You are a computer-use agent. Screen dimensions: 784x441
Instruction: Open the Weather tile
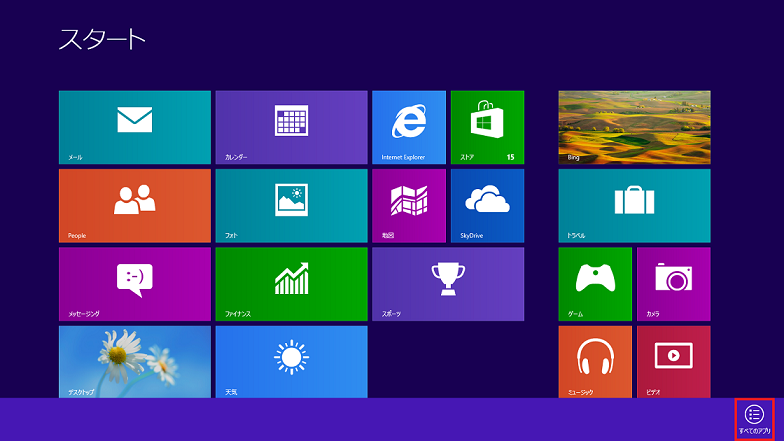click(291, 361)
